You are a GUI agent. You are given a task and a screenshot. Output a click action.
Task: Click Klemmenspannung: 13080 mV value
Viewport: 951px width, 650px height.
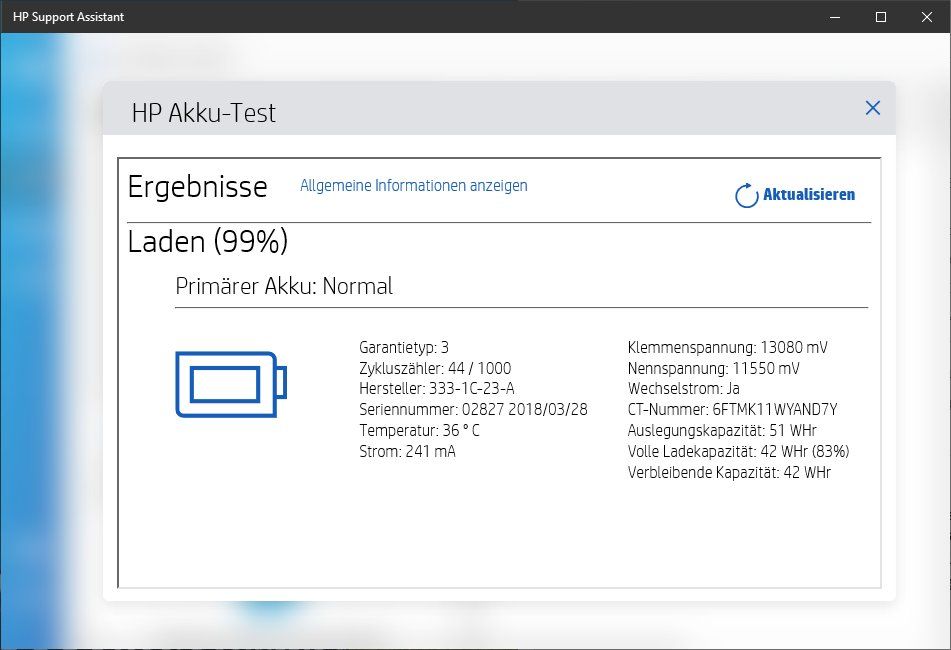[x=728, y=347]
